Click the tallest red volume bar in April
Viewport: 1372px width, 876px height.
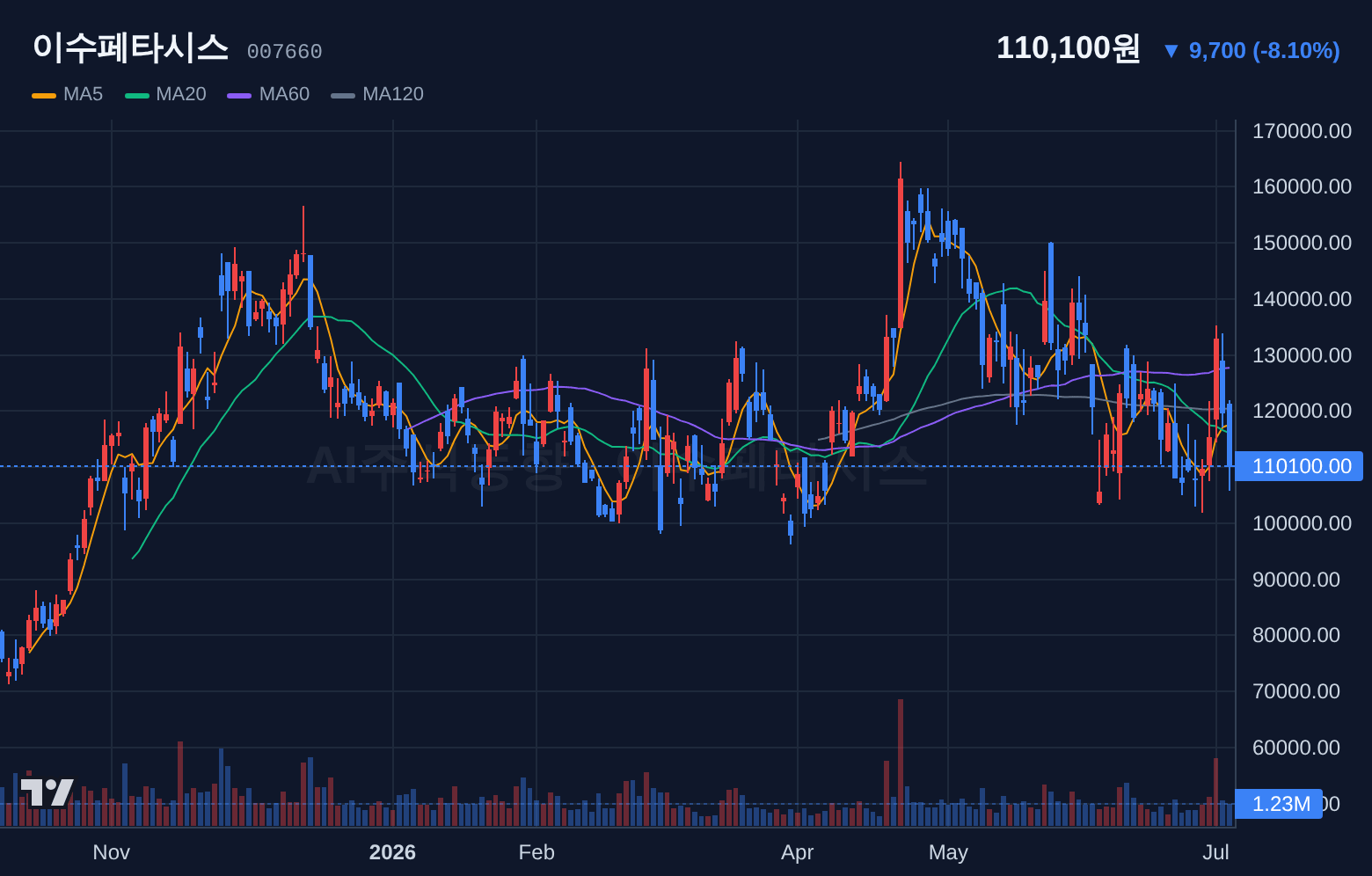pyautogui.click(x=901, y=763)
